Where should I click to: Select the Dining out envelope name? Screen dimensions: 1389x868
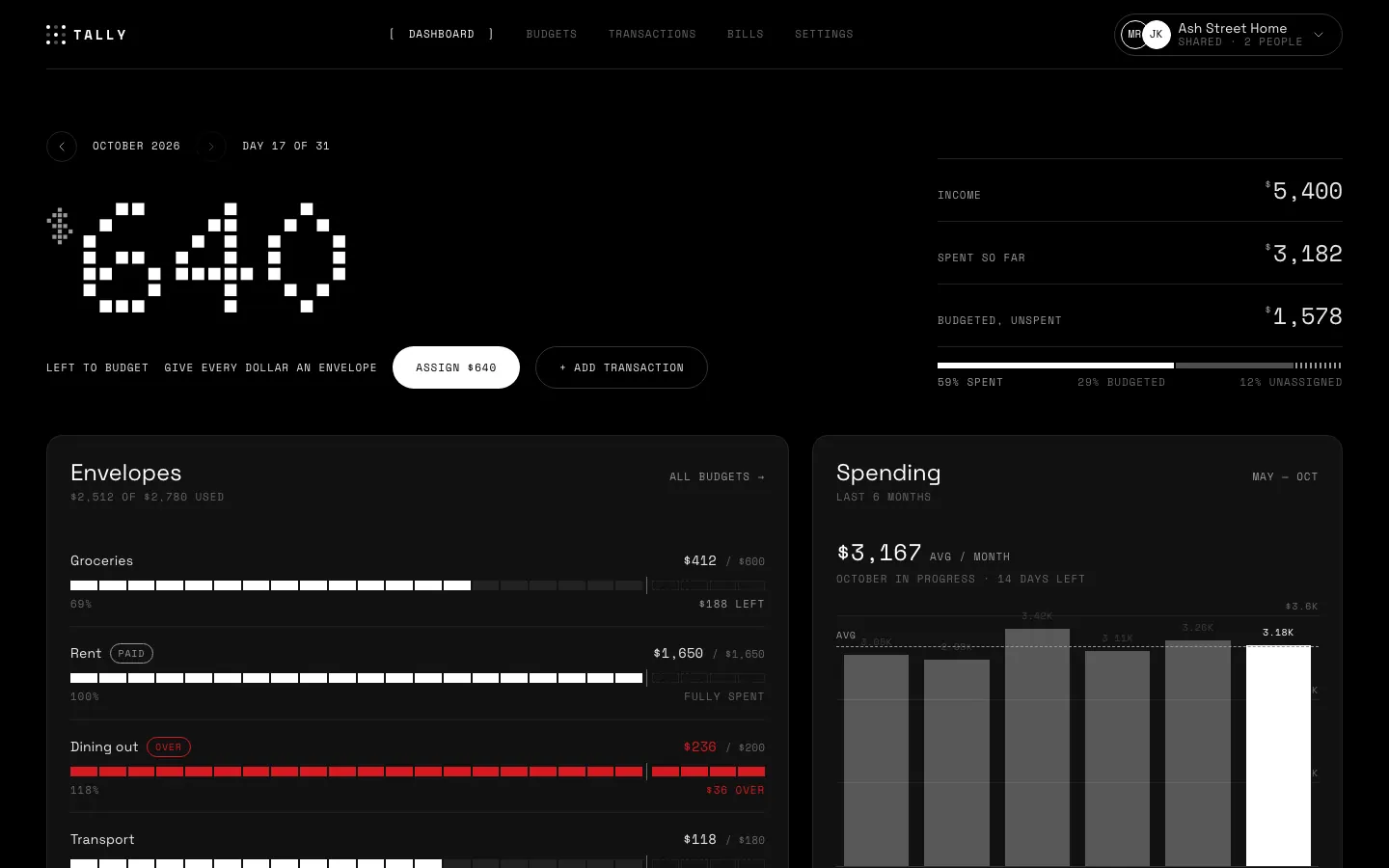coord(104,746)
